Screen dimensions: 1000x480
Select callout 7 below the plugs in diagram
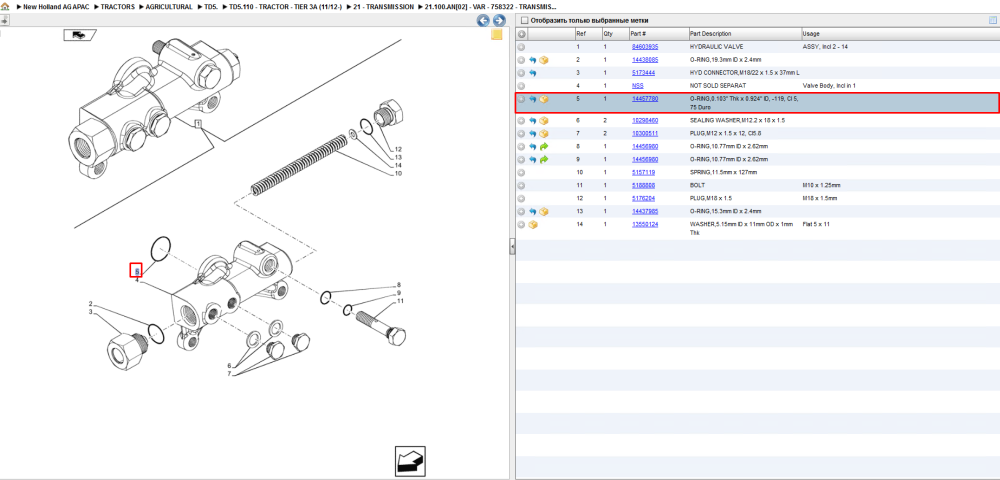(x=230, y=374)
